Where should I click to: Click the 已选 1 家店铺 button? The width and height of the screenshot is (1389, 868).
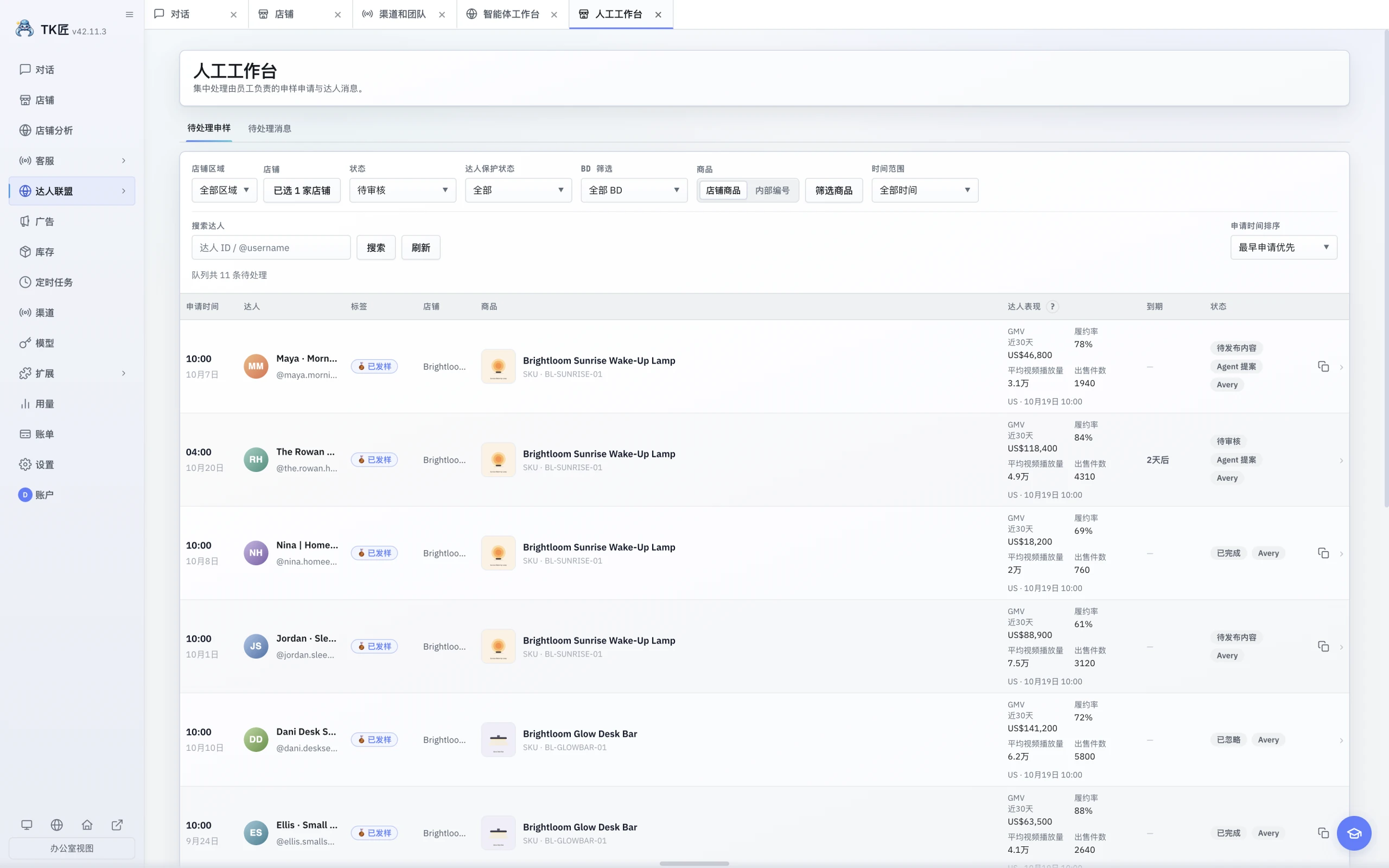click(x=302, y=190)
